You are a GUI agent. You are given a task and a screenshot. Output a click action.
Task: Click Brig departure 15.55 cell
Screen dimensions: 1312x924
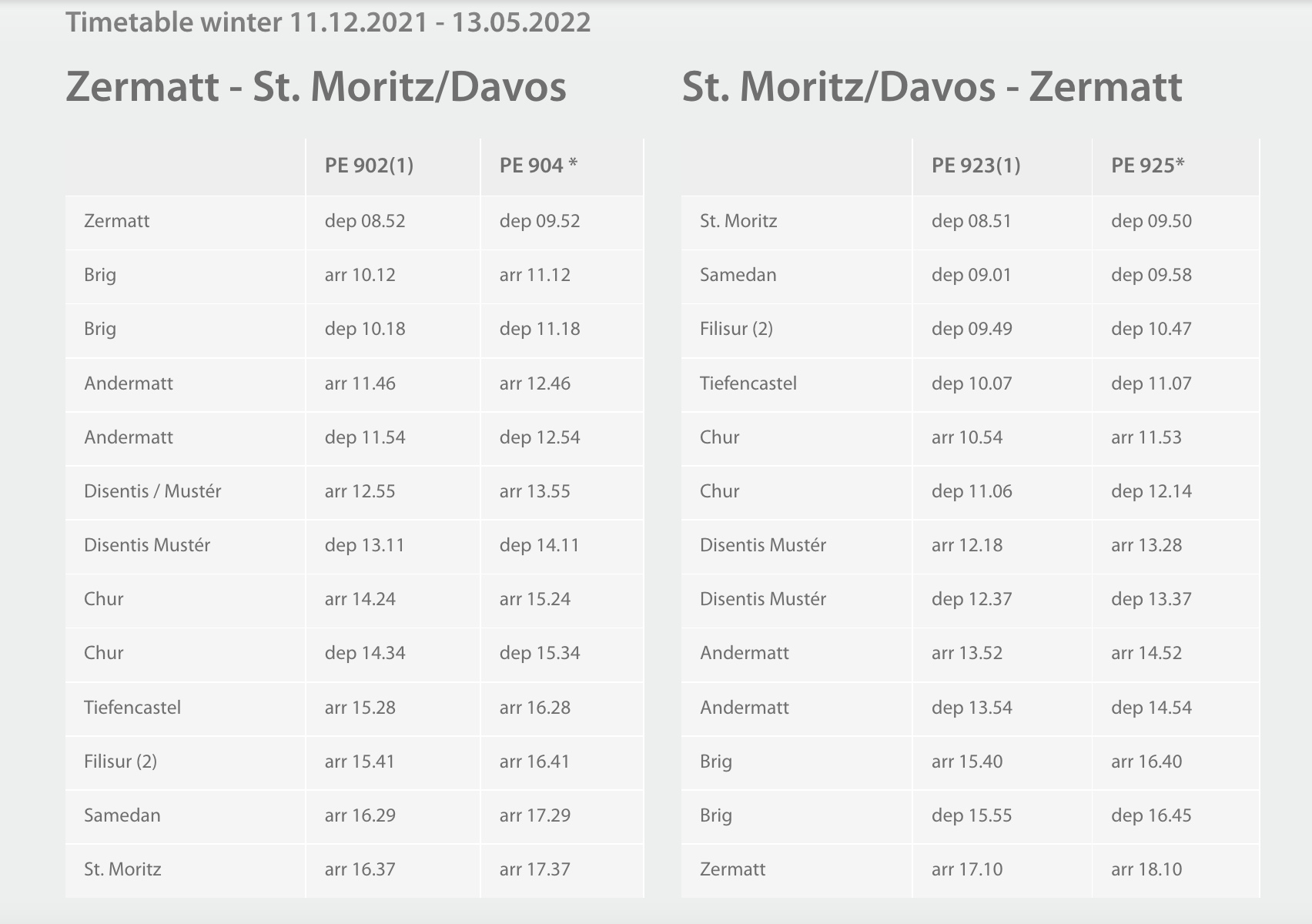(x=1002, y=815)
